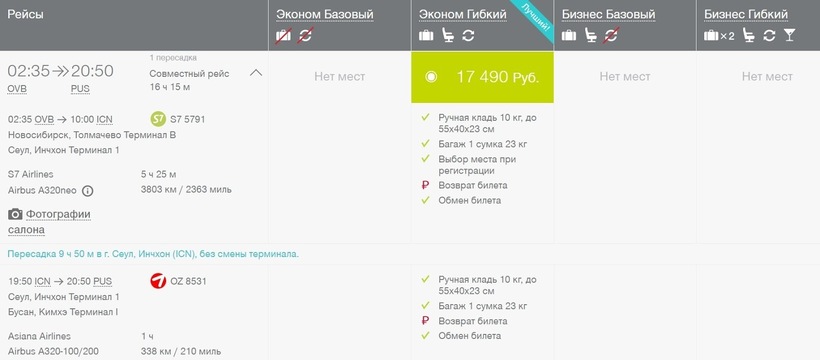Click the crossed-out exchange icon under Бизнес Базовый
The image size is (820, 360).
coord(611,36)
